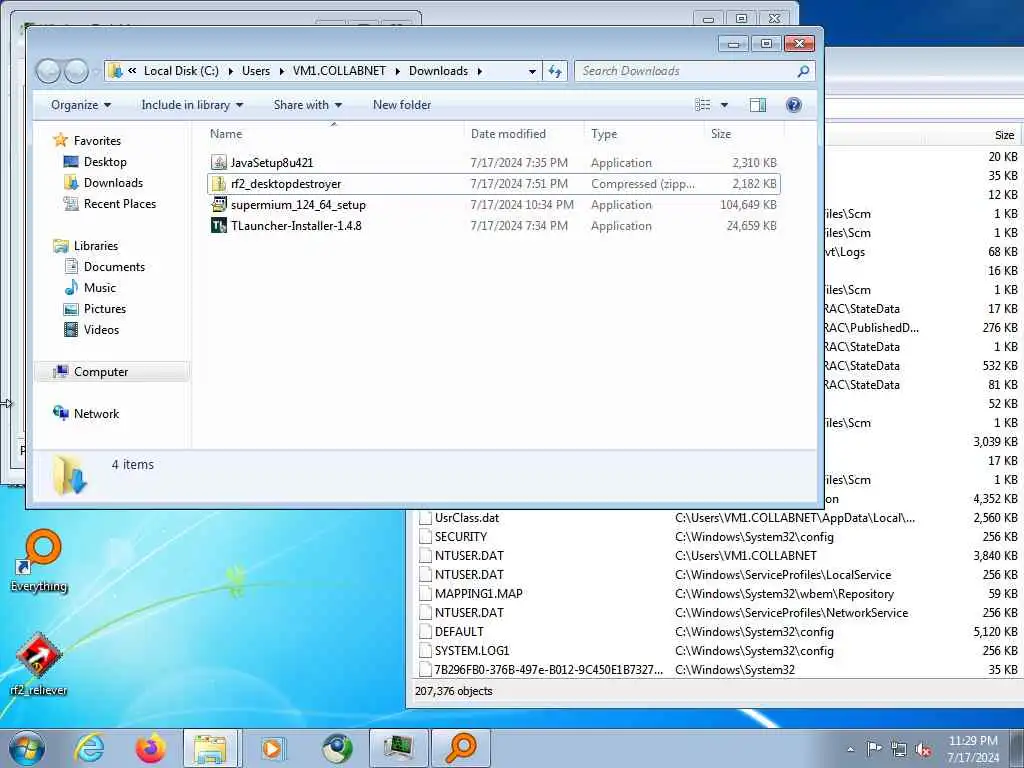Image resolution: width=1024 pixels, height=768 pixels.
Task: Open the monitor app taskbar button
Action: [398, 748]
